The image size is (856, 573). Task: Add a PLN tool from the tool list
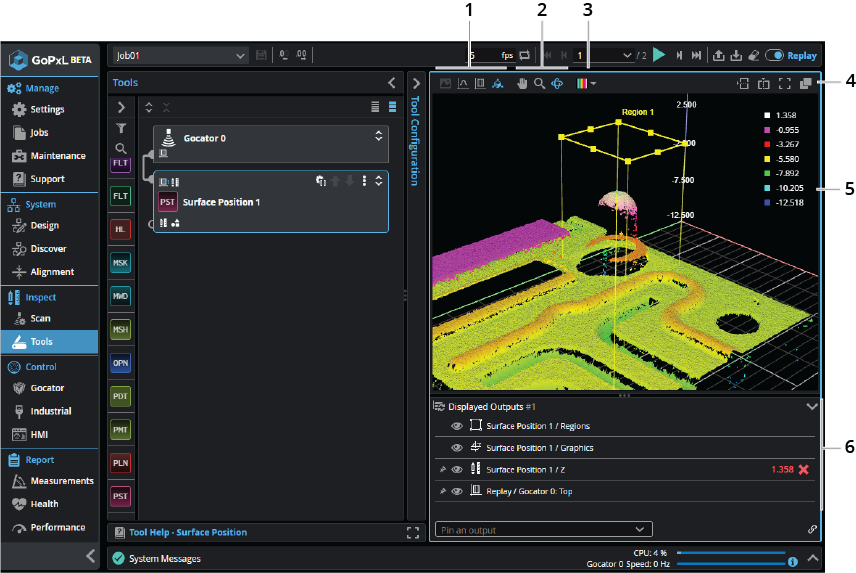click(x=120, y=463)
